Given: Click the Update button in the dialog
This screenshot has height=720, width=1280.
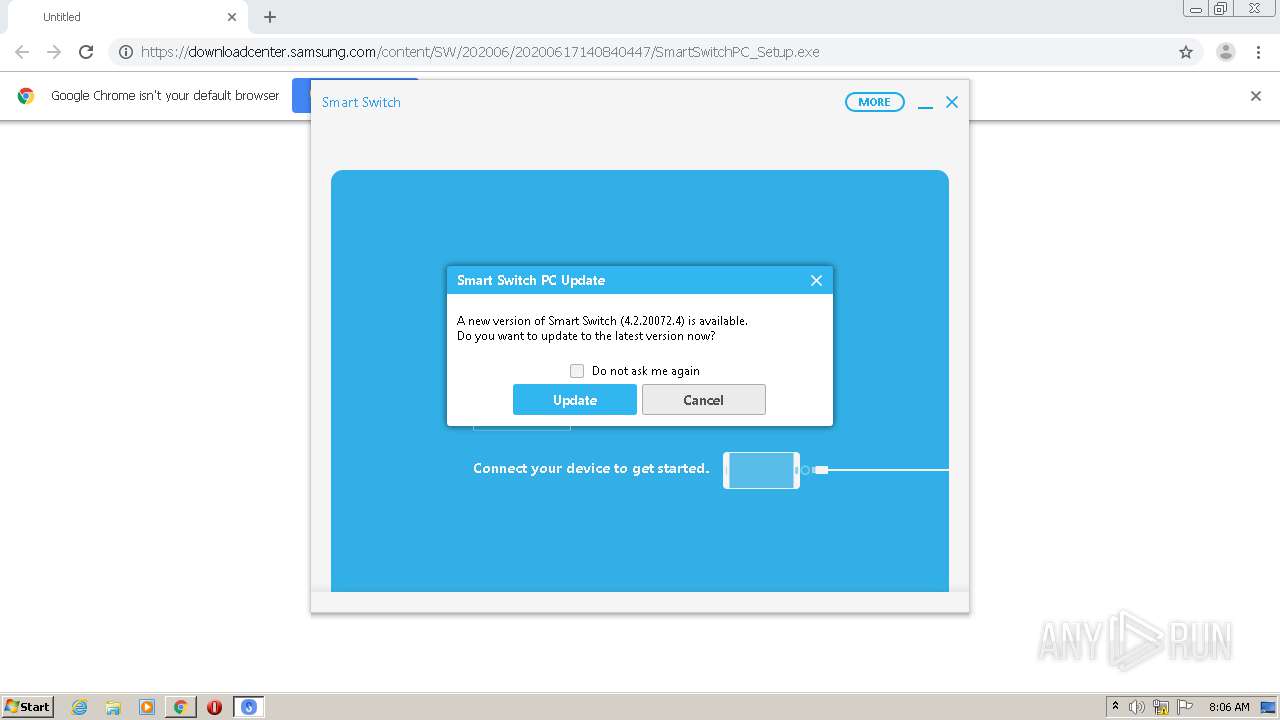Looking at the screenshot, I should (x=575, y=400).
